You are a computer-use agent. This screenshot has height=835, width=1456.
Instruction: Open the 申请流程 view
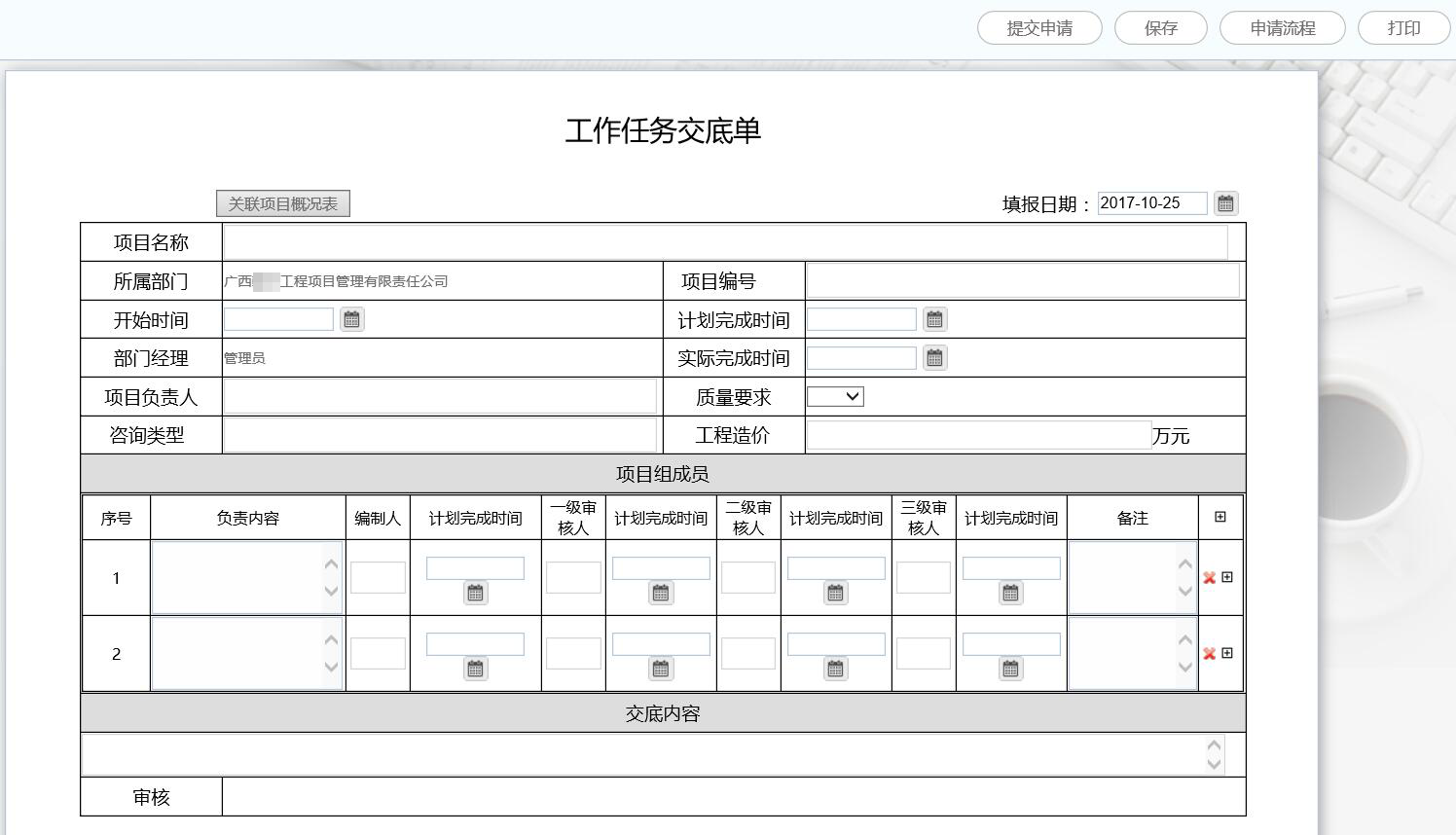[x=1282, y=28]
